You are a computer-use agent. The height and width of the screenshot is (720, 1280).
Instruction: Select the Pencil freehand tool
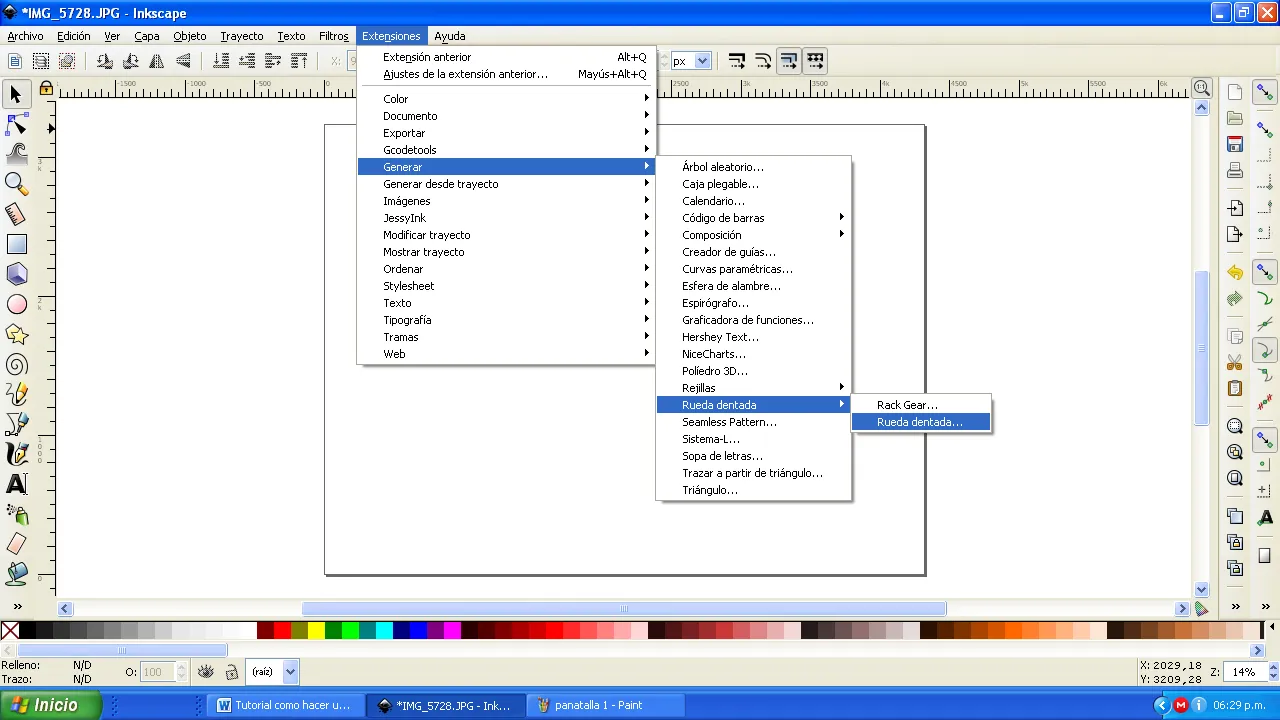click(16, 394)
